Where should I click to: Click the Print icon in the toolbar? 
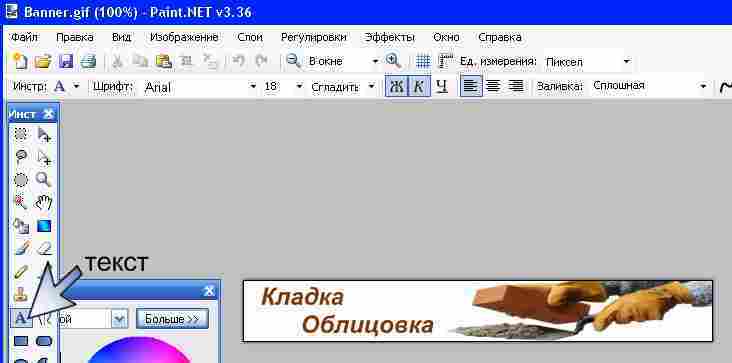coord(88,61)
